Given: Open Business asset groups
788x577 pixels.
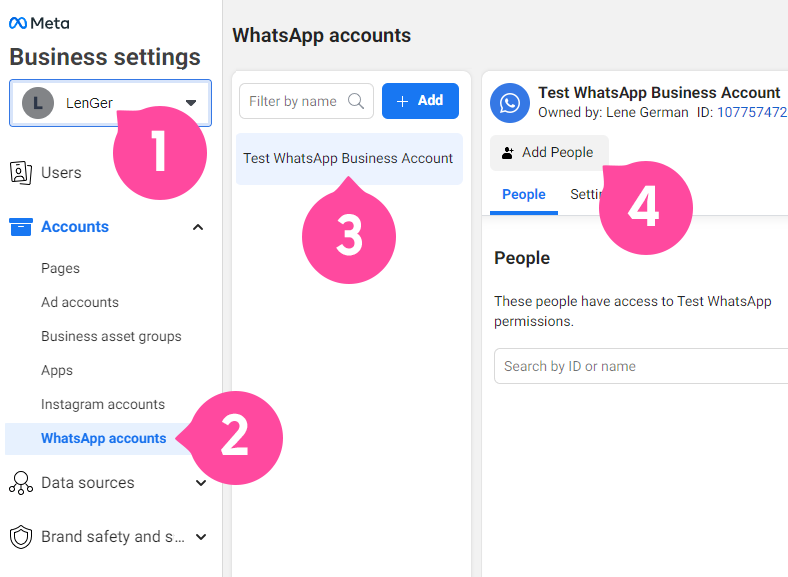Looking at the screenshot, I should 111,336.
